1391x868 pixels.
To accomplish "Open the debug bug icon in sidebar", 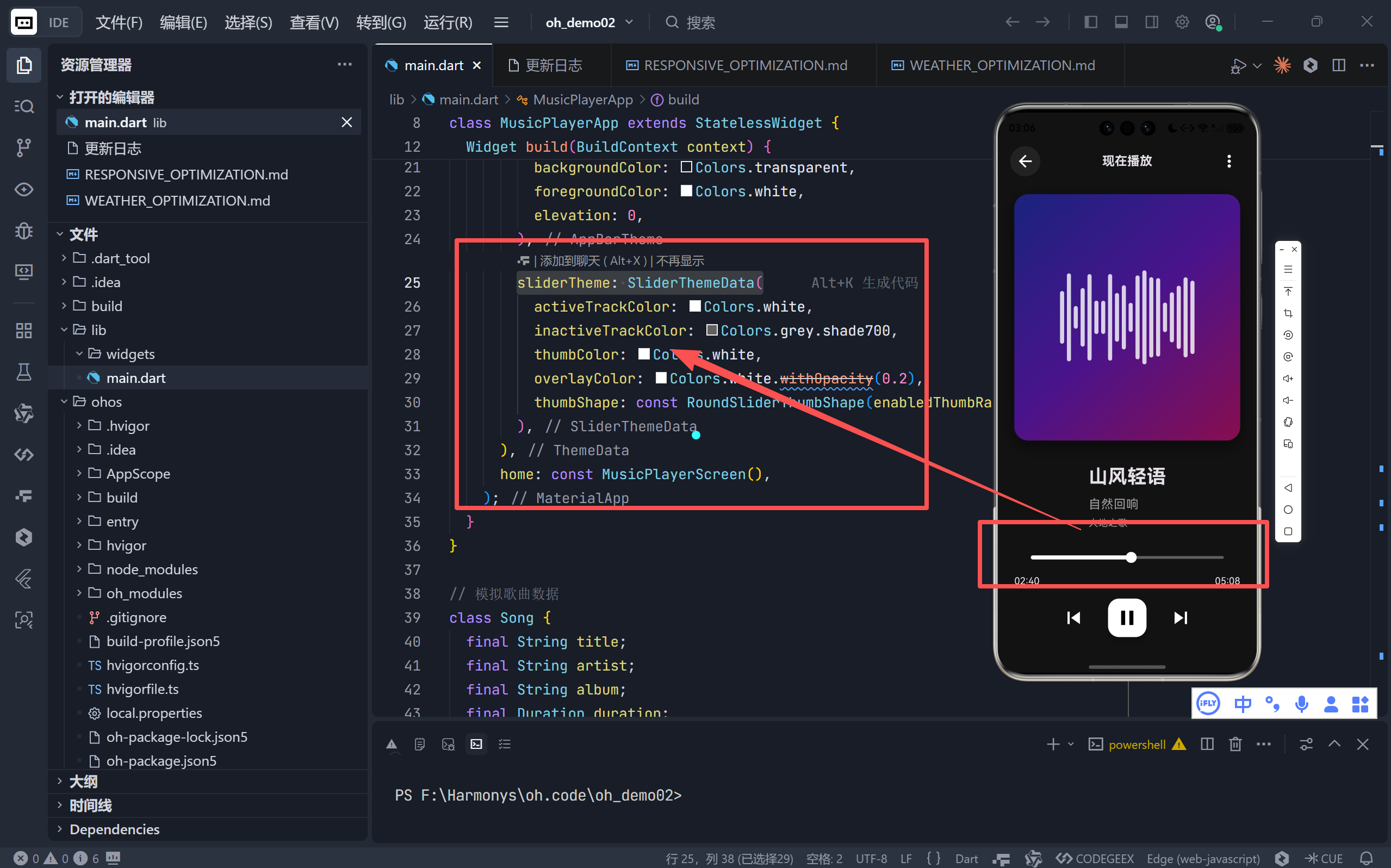I will pos(23,231).
